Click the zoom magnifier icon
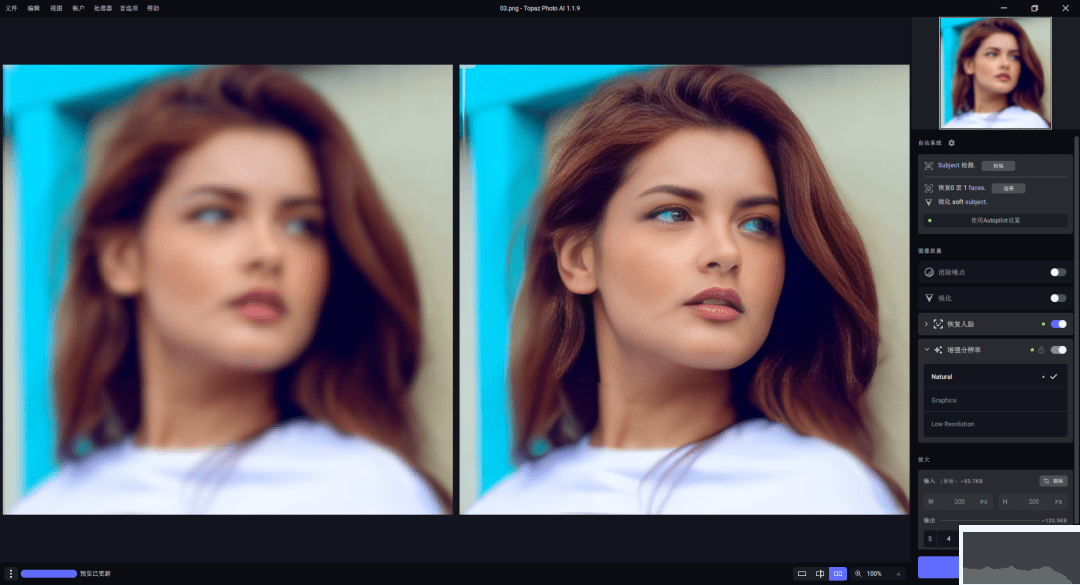 [858, 573]
